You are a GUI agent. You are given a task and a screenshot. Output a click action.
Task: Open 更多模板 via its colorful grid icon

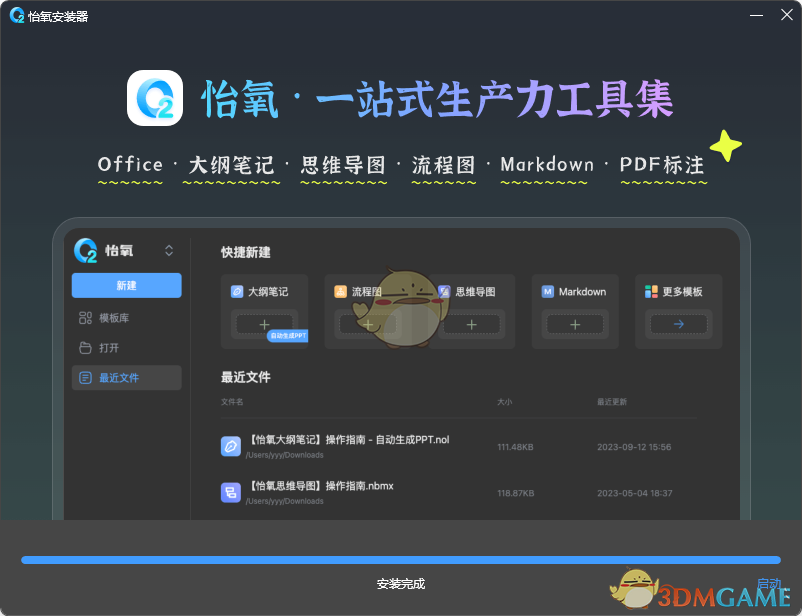click(649, 292)
